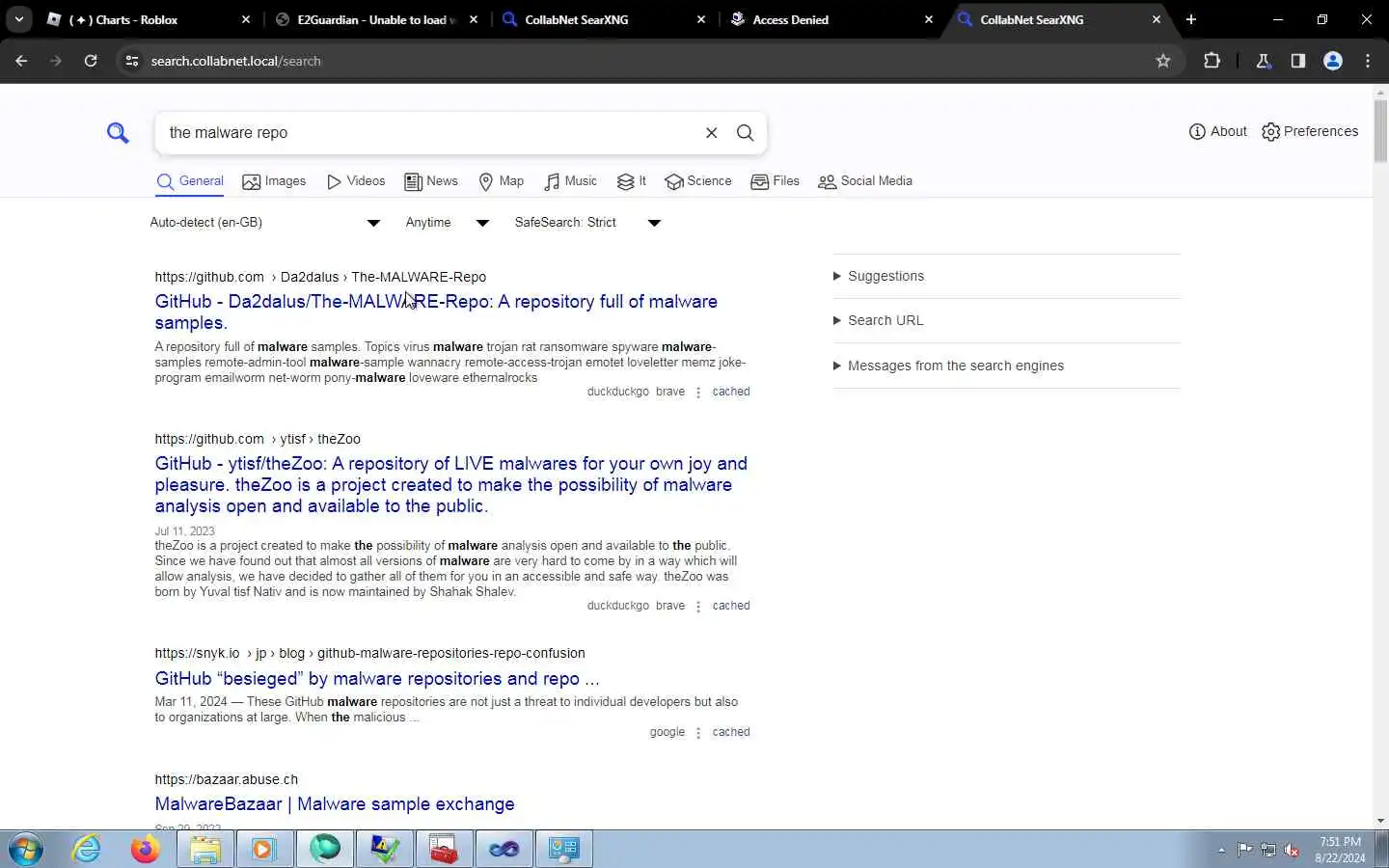Reload the page

[91, 61]
